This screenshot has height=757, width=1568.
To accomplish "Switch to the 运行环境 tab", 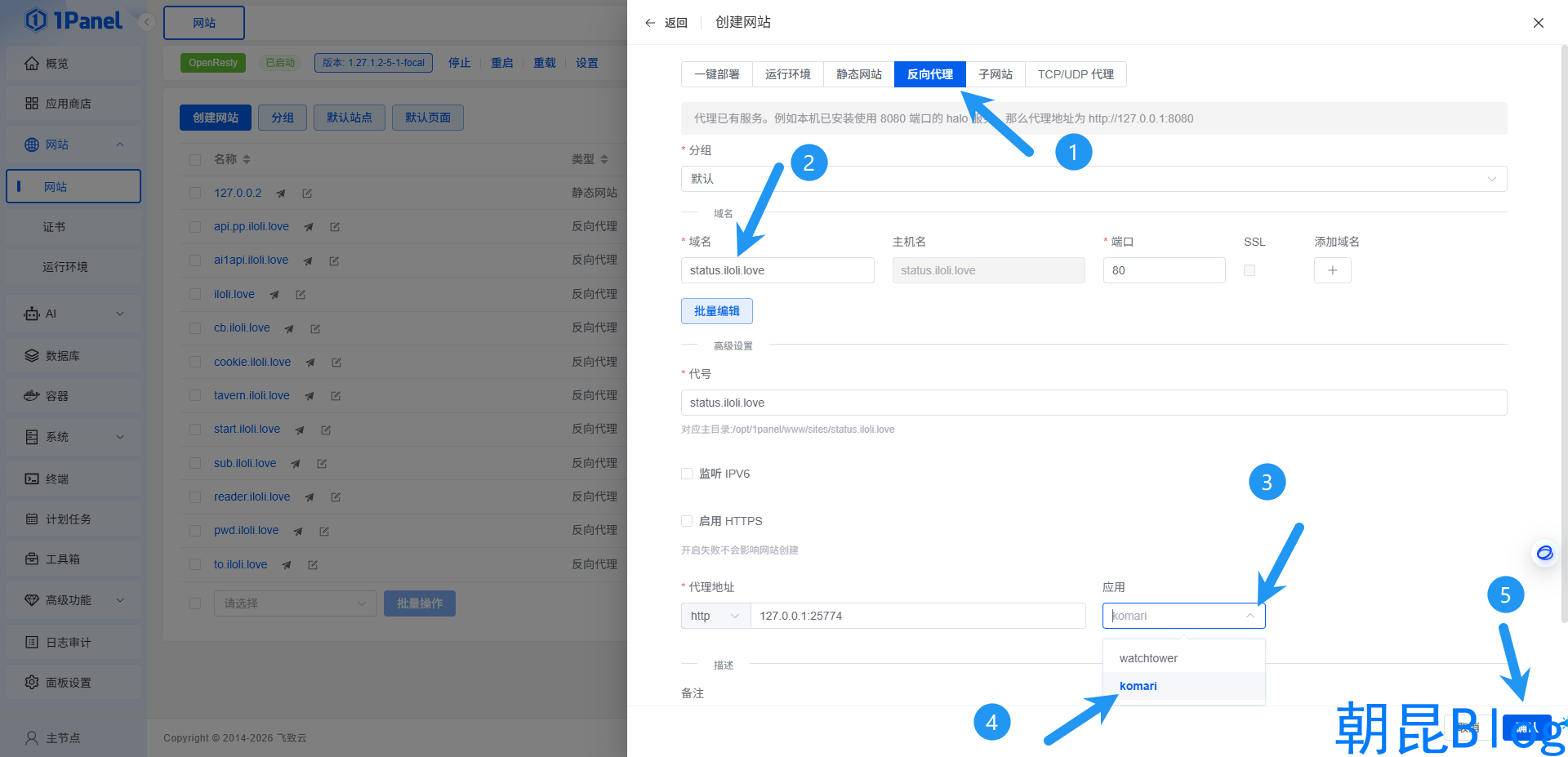I will pyautogui.click(x=788, y=74).
